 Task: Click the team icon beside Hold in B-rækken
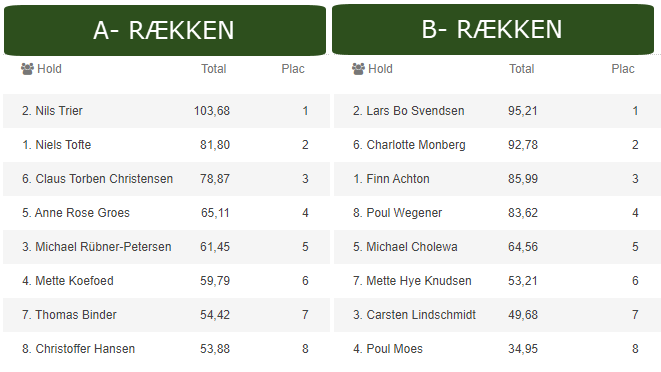tap(358, 69)
